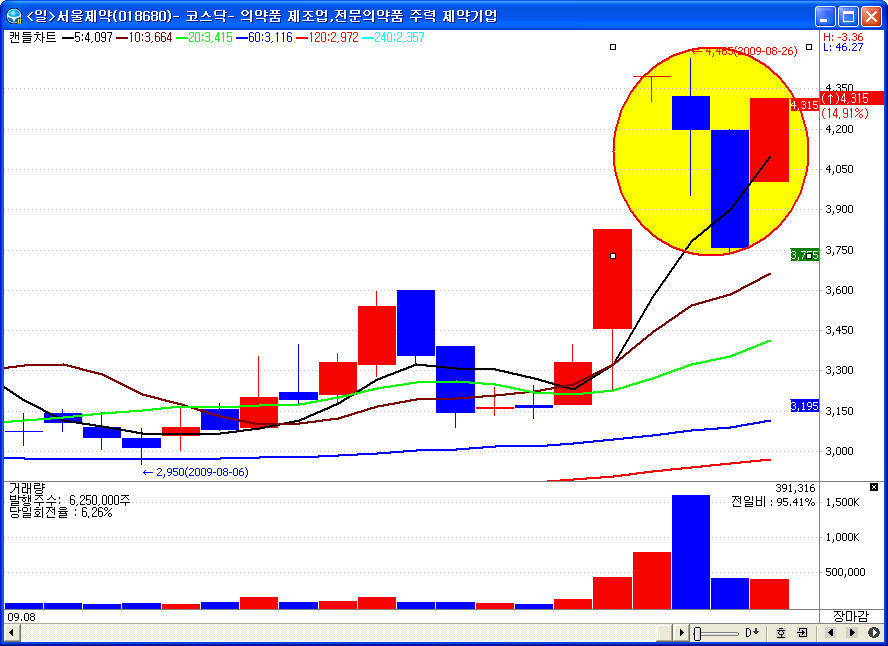Screen dimensions: 888x646
Task: Click the D↓ period icon beside the zoom slider
Action: tap(752, 632)
